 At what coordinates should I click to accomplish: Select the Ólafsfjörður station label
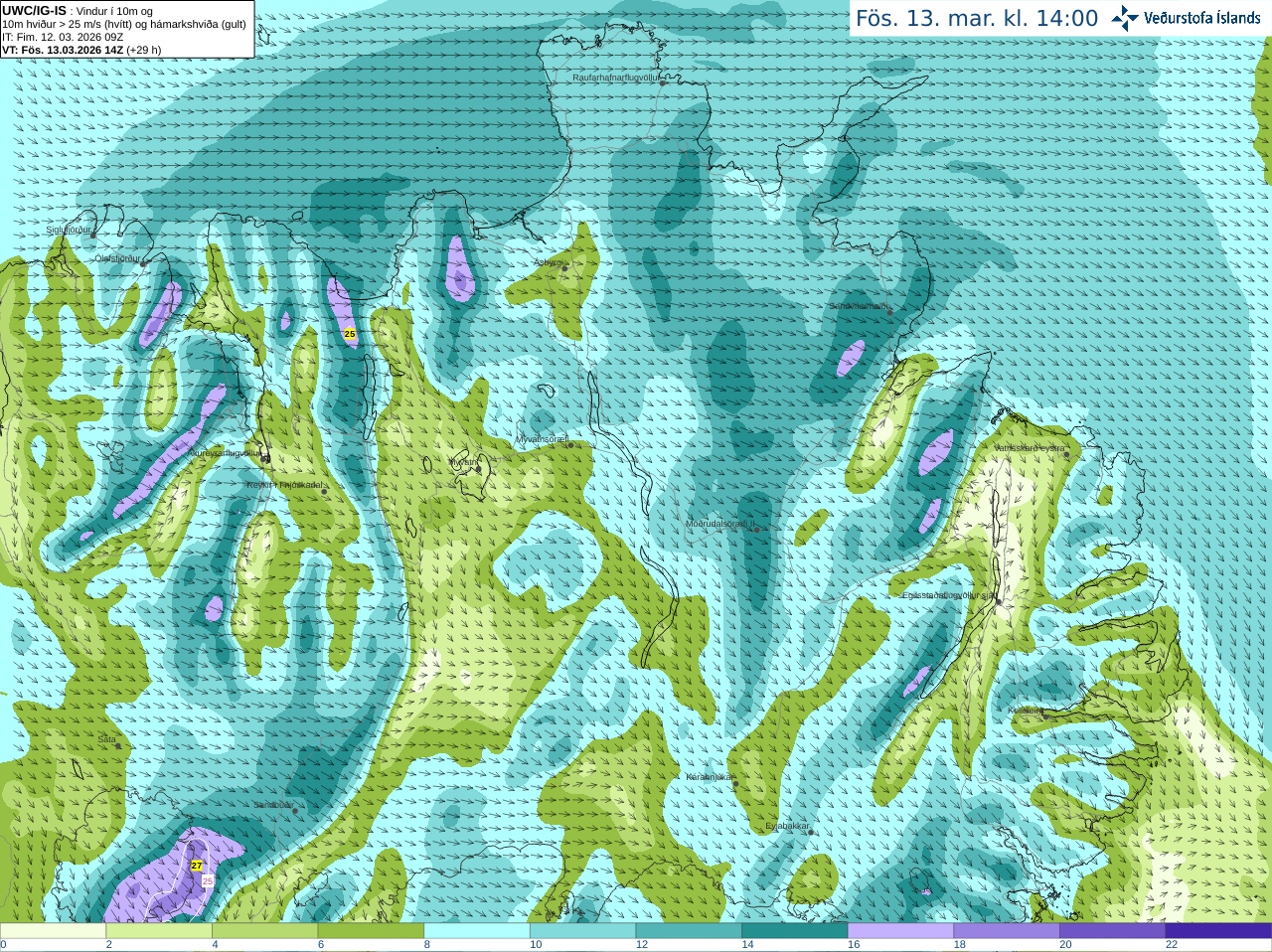pos(116,258)
